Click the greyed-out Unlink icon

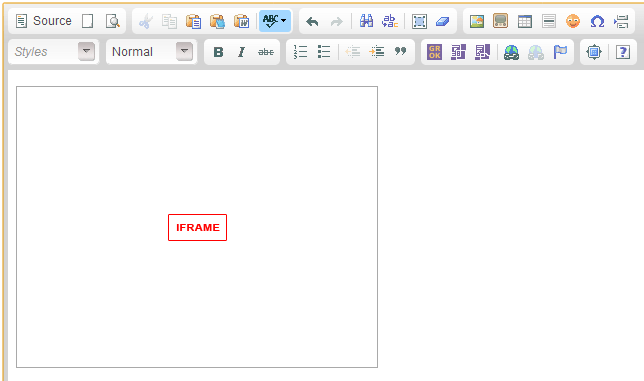click(536, 52)
